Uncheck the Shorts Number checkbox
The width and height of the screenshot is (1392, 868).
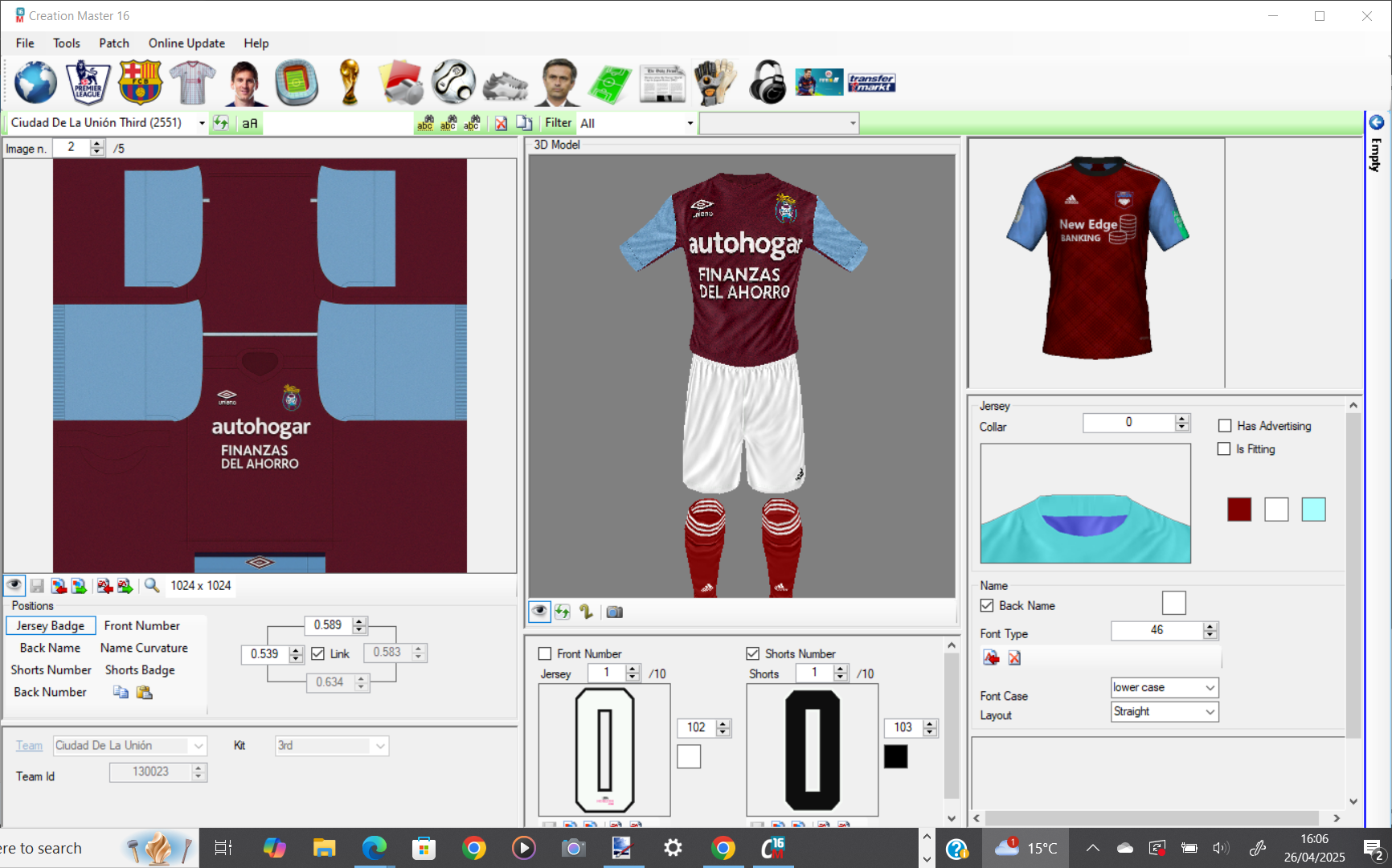(x=753, y=653)
